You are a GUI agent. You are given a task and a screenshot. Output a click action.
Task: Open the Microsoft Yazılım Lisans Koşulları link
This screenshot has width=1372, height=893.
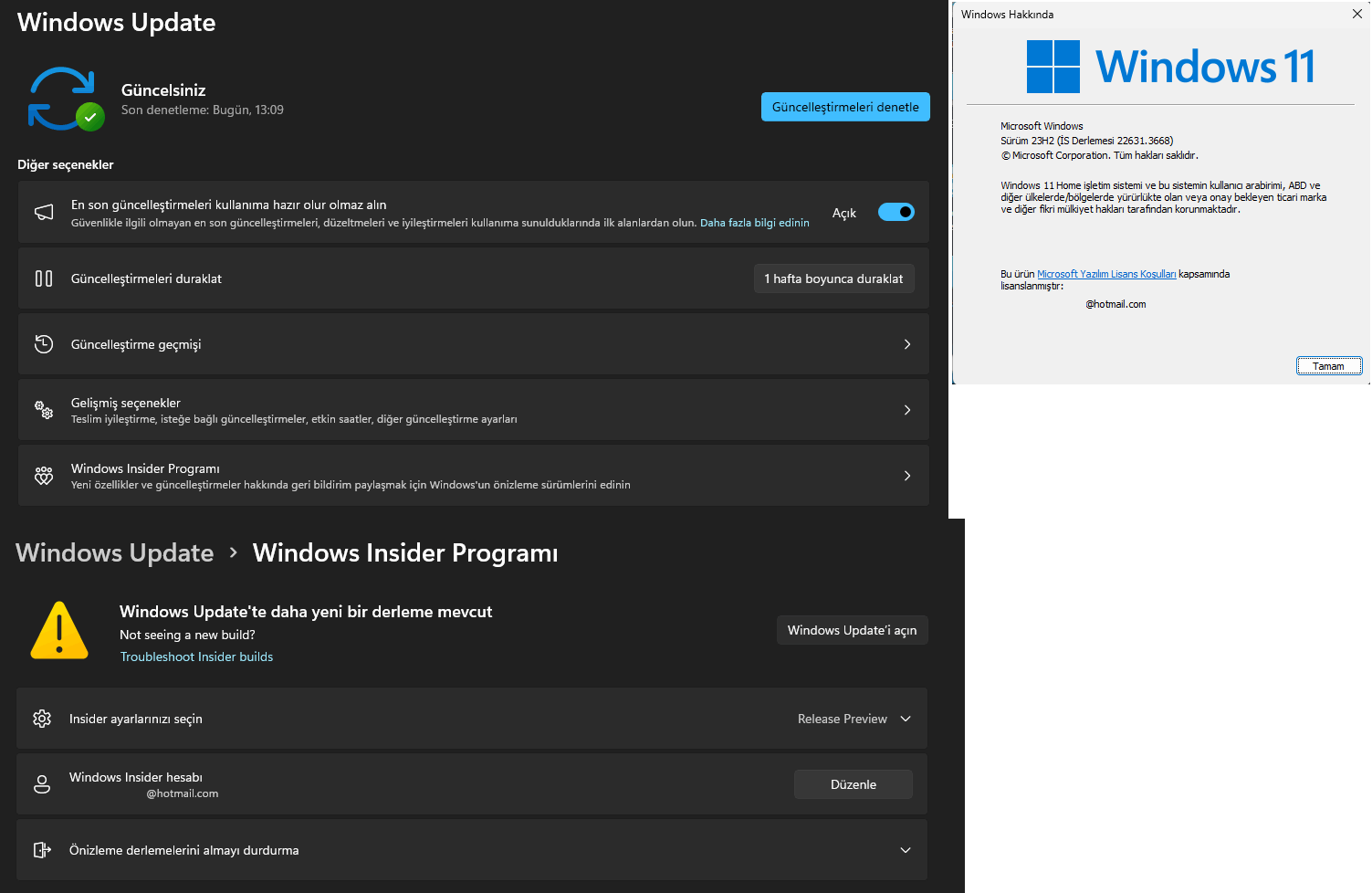coord(1106,274)
